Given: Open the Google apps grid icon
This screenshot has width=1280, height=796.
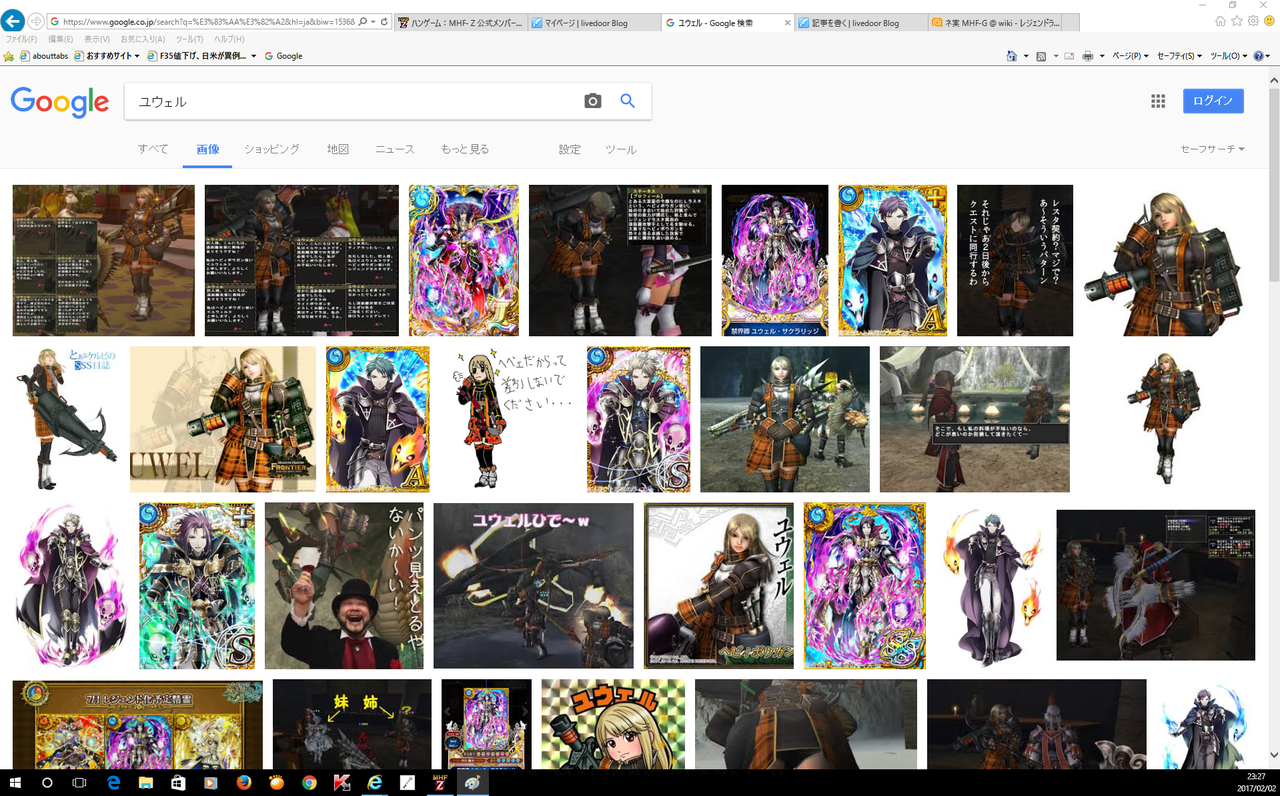Looking at the screenshot, I should [x=1158, y=101].
